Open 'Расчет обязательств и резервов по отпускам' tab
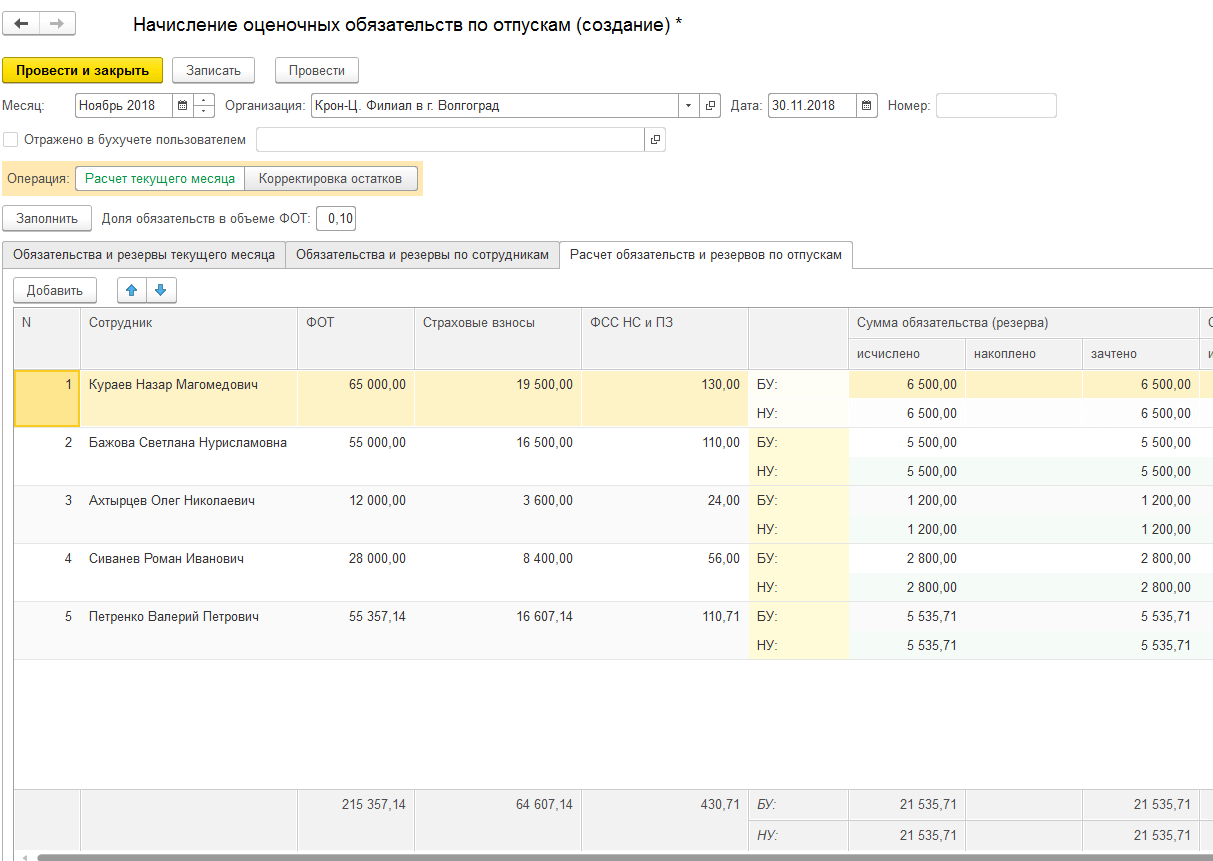This screenshot has height=861, width=1213. pos(706,255)
